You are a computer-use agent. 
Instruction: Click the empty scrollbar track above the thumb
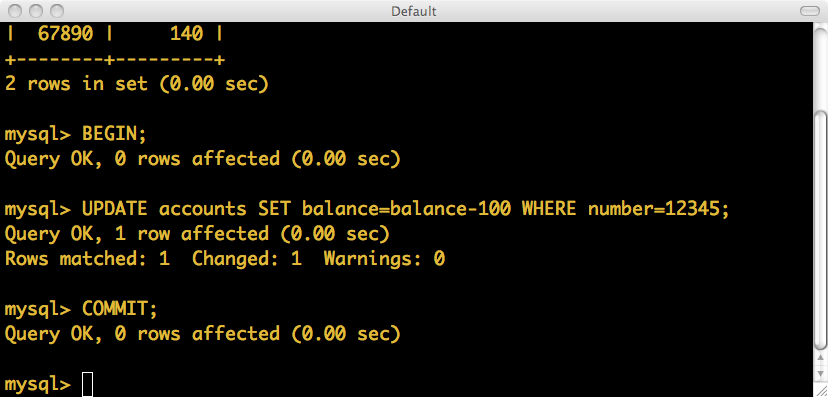821,66
